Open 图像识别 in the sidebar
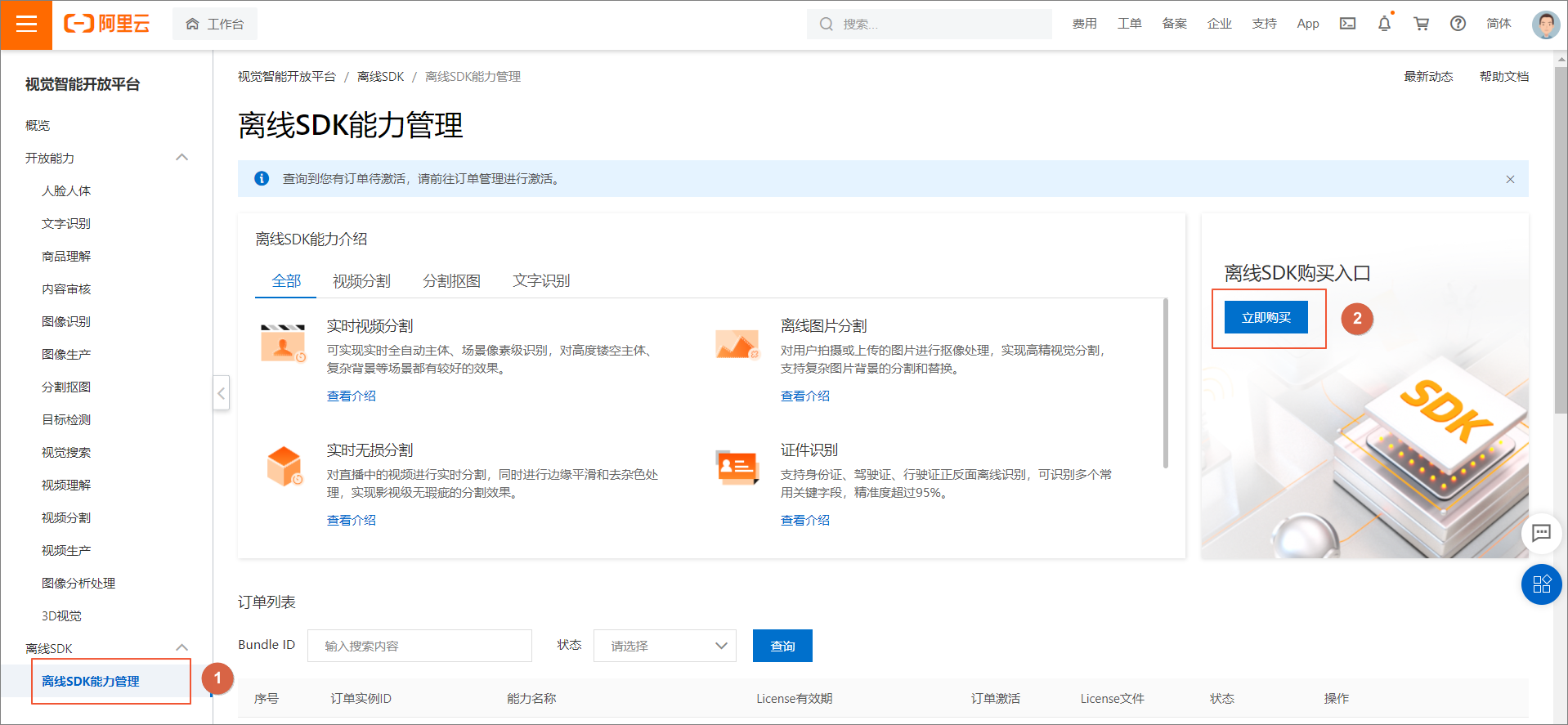1568x725 pixels. point(66,321)
